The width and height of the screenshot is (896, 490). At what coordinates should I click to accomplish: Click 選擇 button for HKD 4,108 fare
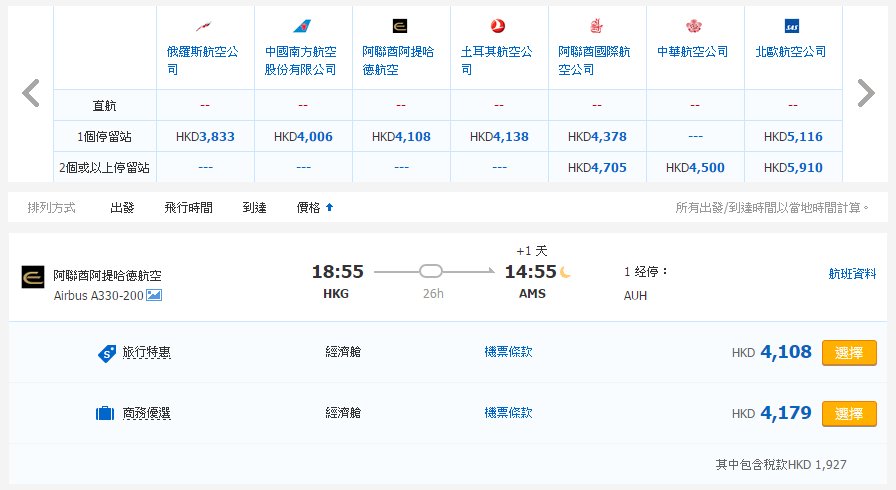(849, 353)
